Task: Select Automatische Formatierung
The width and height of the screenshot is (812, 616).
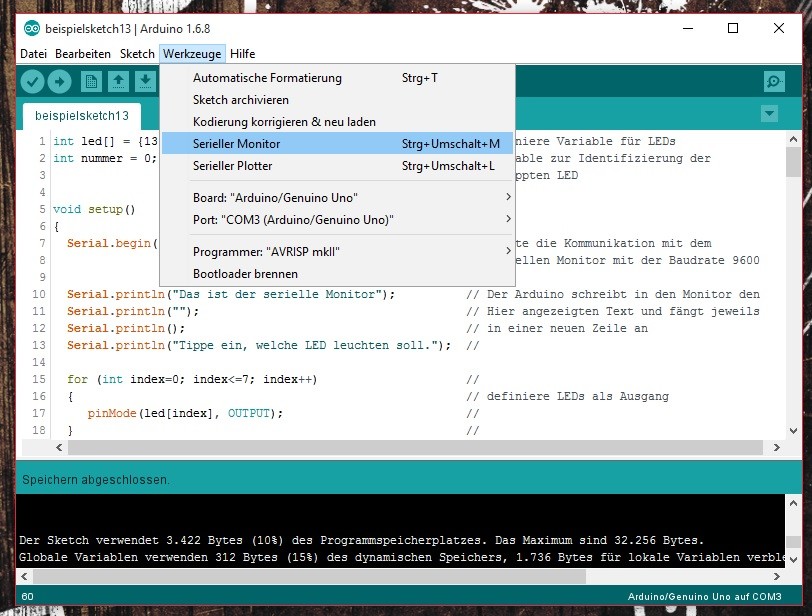Action: (x=337, y=78)
